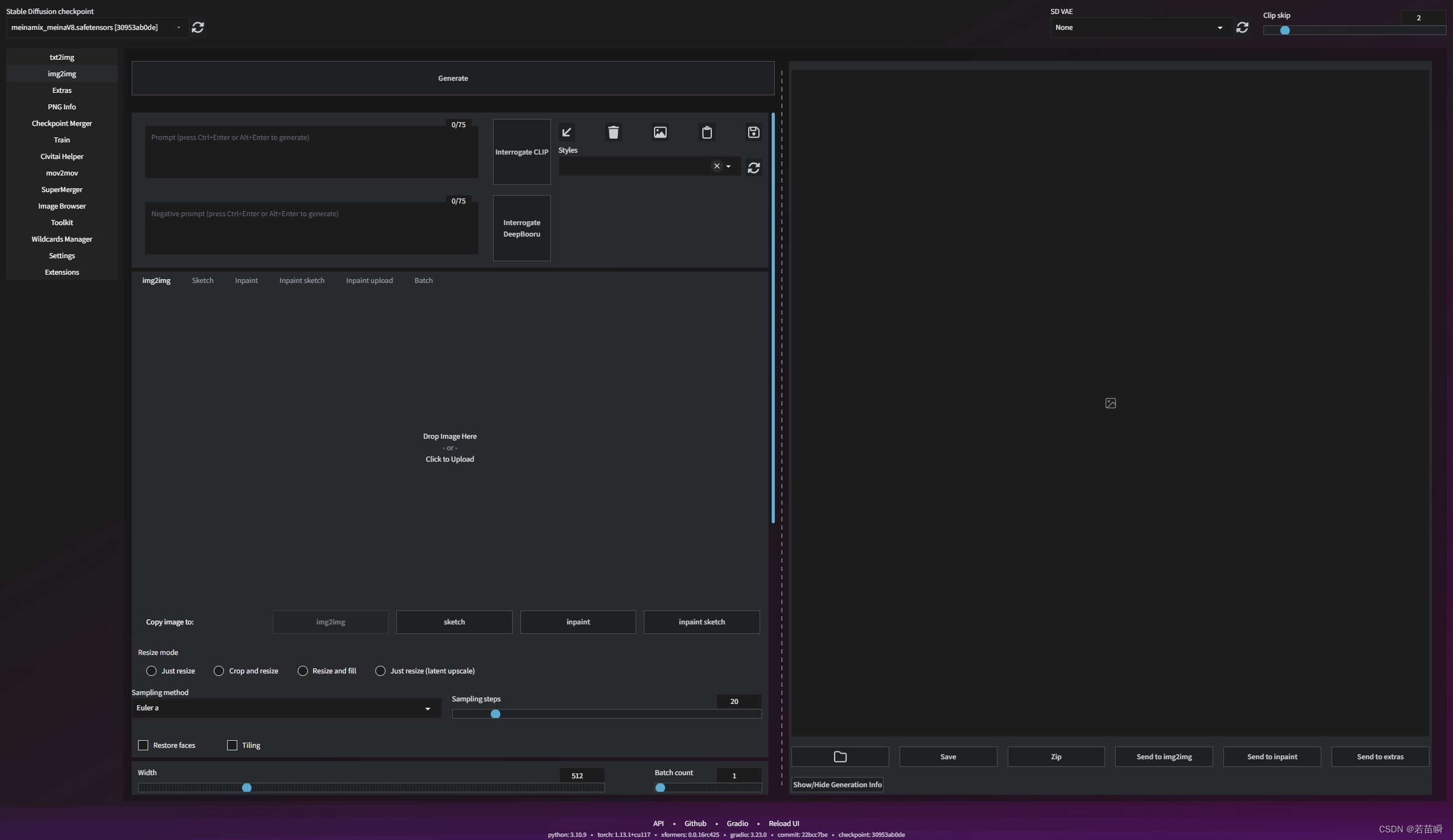Expand the SD VAE dropdown selector
1453x840 pixels.
(1136, 27)
